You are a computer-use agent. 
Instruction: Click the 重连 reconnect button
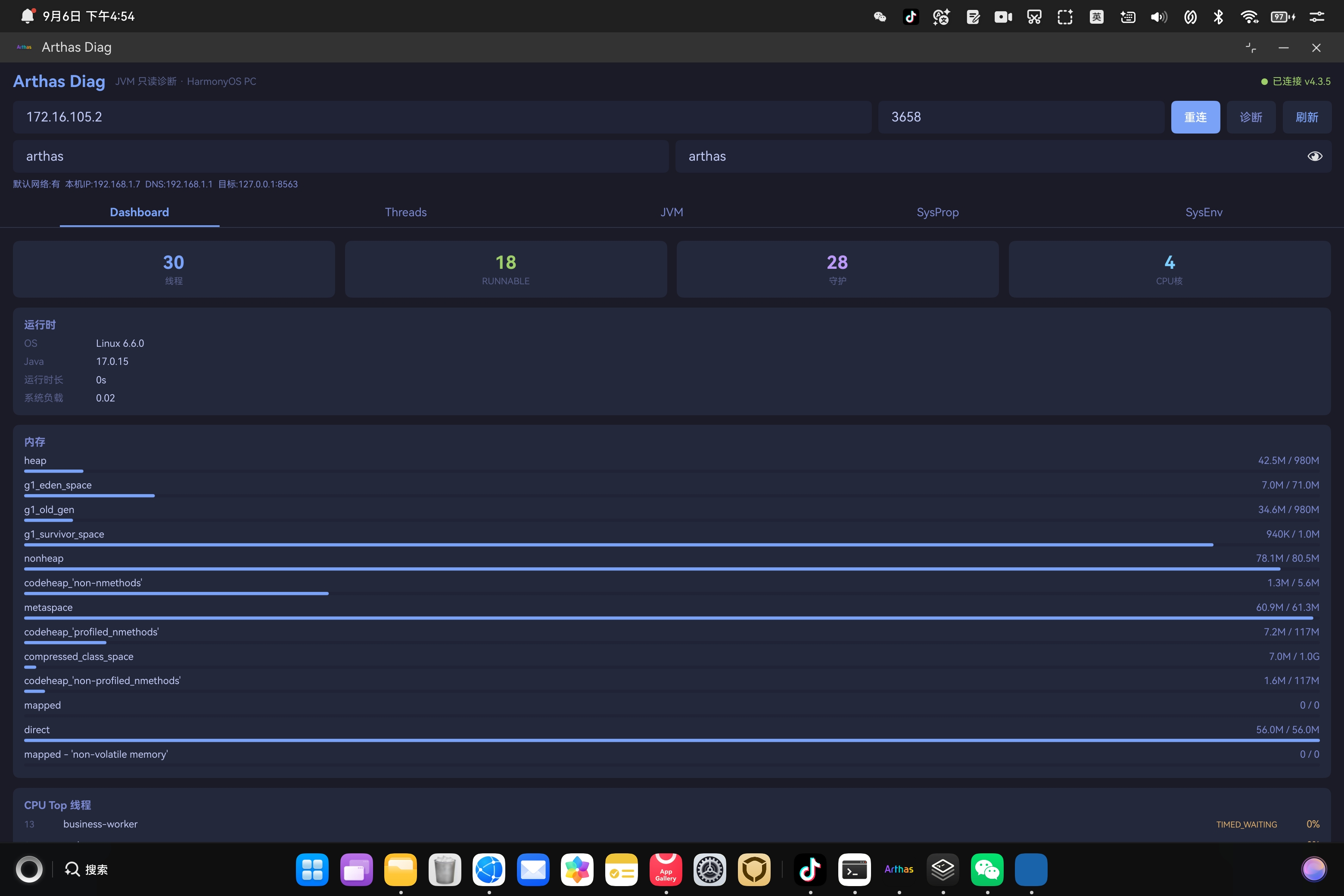[1195, 117]
